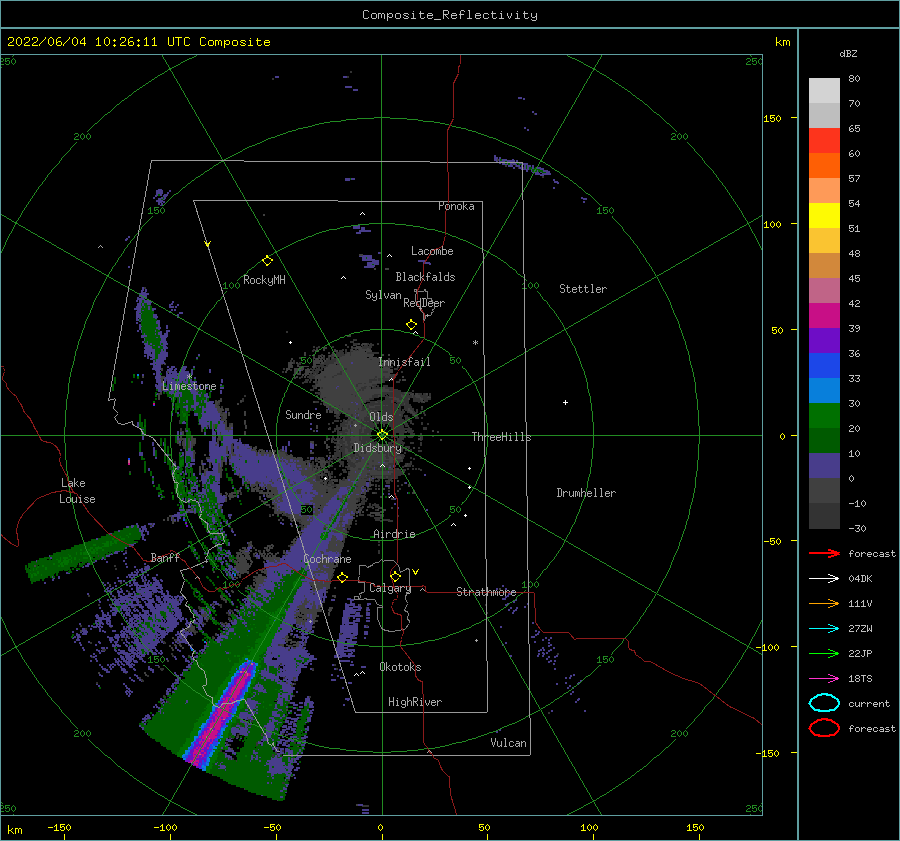Click the Sylvan label on map
The image size is (900, 841).
click(x=383, y=295)
